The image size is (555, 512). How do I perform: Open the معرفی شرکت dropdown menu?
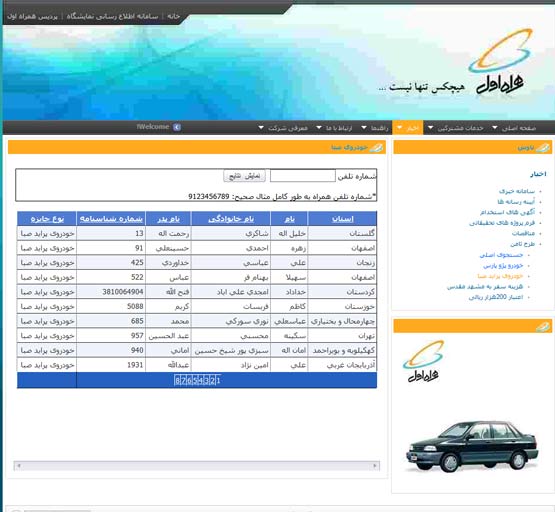[284, 128]
